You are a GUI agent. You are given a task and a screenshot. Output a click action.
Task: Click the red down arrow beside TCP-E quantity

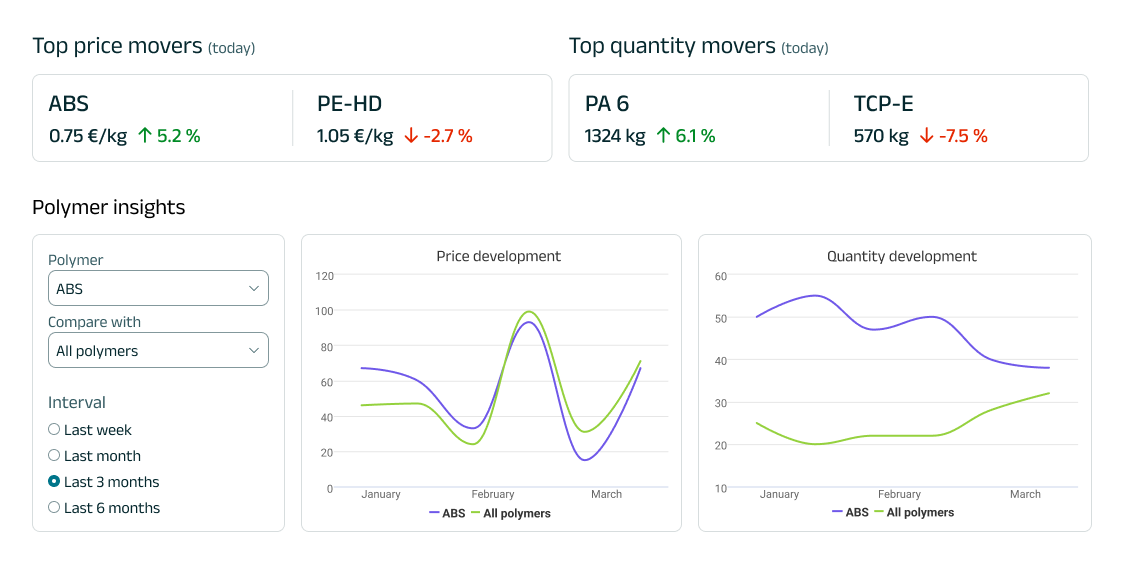click(926, 136)
